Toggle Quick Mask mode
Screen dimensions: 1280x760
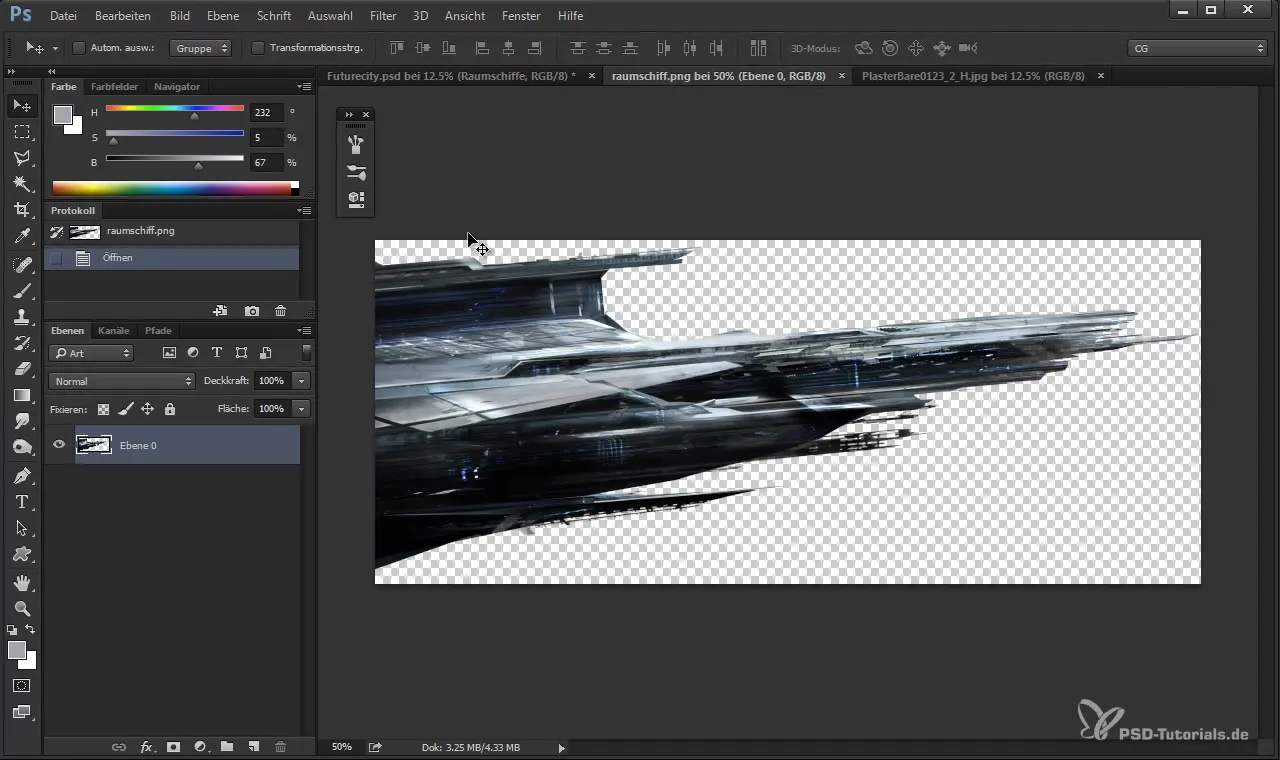pyautogui.click(x=22, y=686)
